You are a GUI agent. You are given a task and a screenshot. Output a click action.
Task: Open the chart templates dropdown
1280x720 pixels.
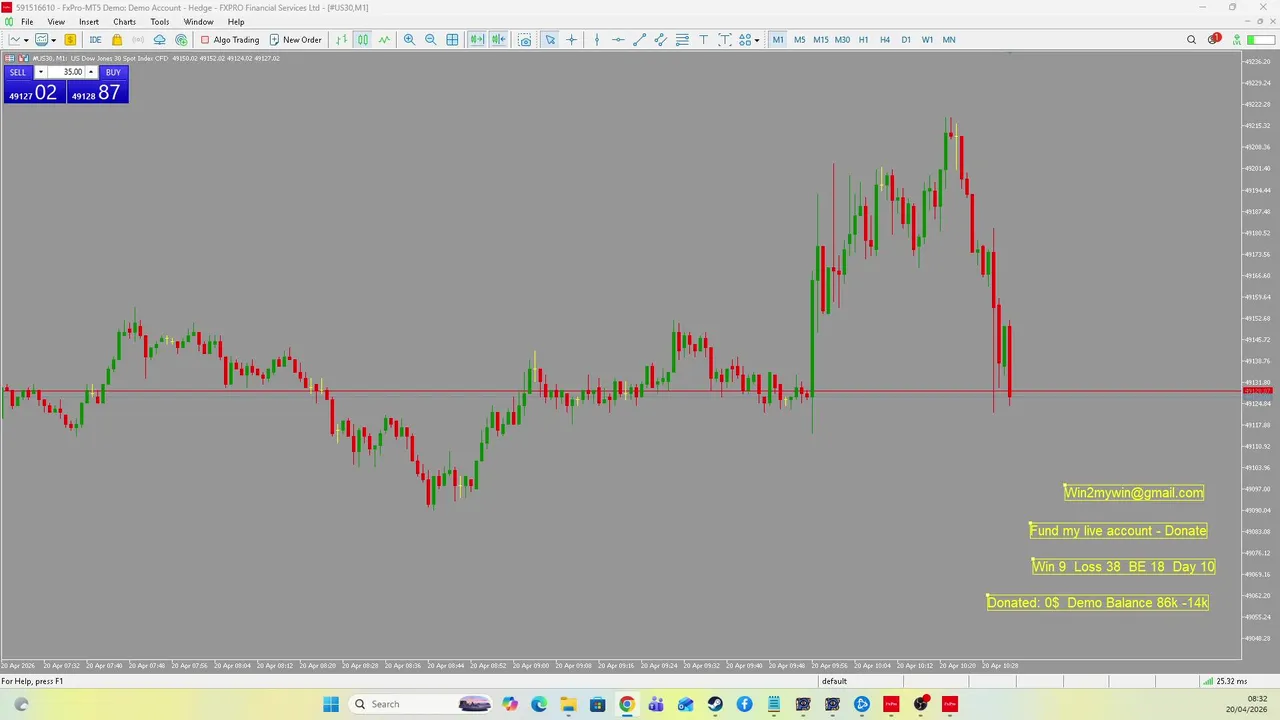pos(45,40)
